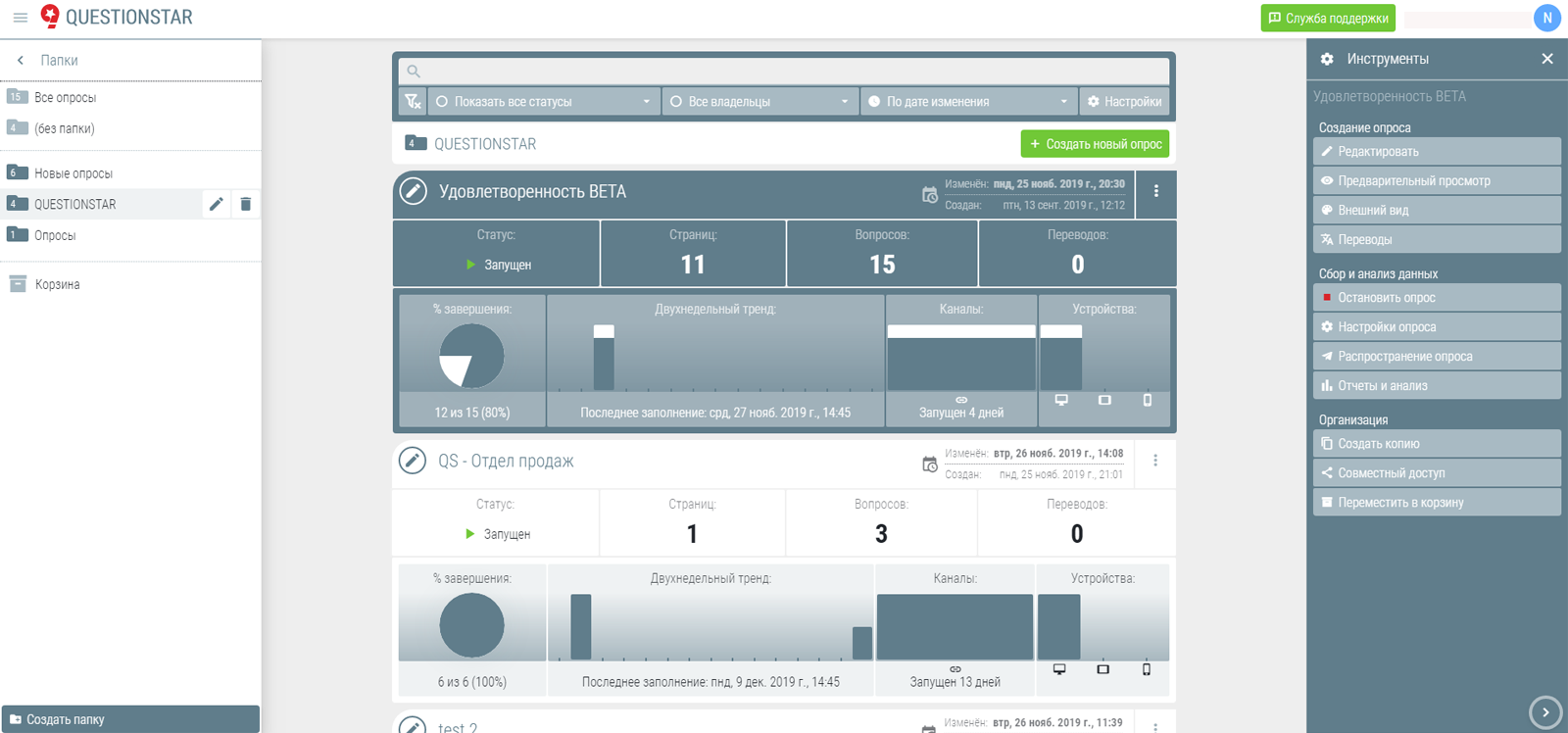Rename the QUESTIONSTAR folder via pencil icon
The width and height of the screenshot is (1568, 733).
pyautogui.click(x=217, y=204)
